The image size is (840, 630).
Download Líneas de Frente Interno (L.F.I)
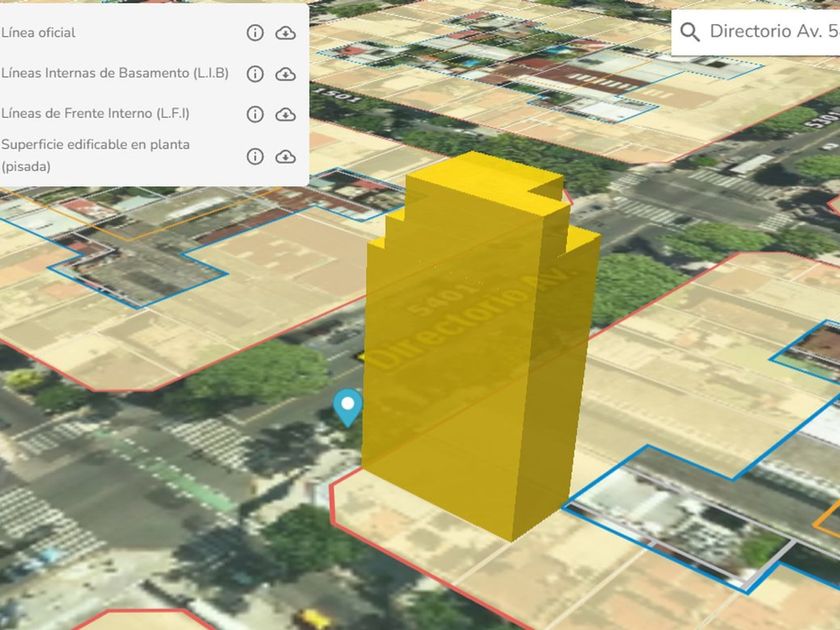point(285,114)
